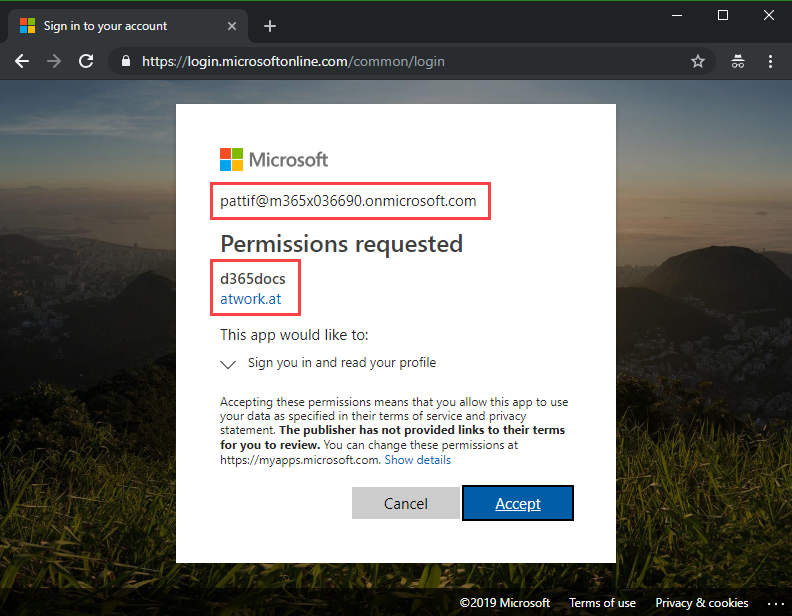Click the "Show details" link
The width and height of the screenshot is (792, 616).
point(418,460)
